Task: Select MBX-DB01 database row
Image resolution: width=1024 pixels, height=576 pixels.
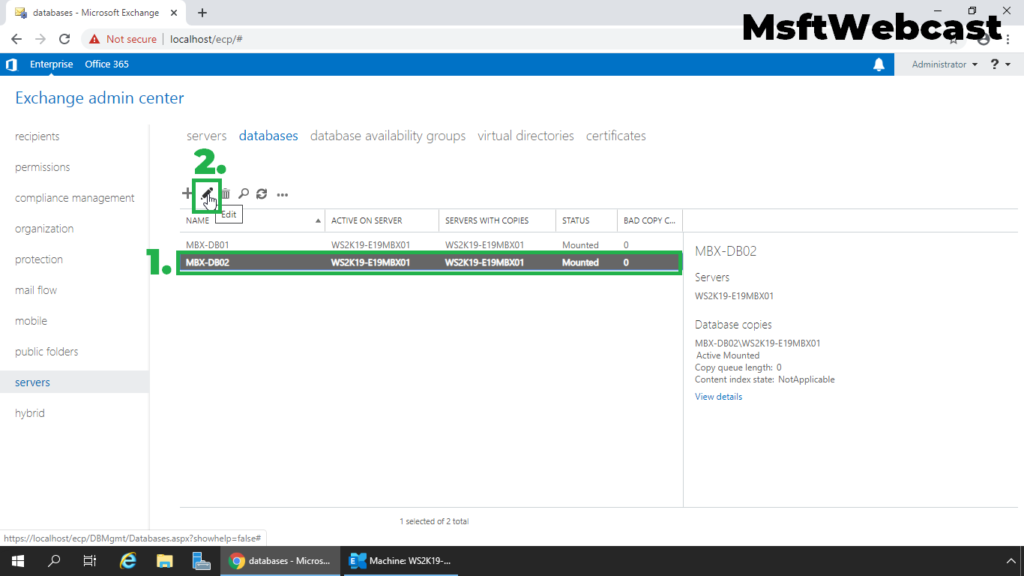Action: [431, 245]
